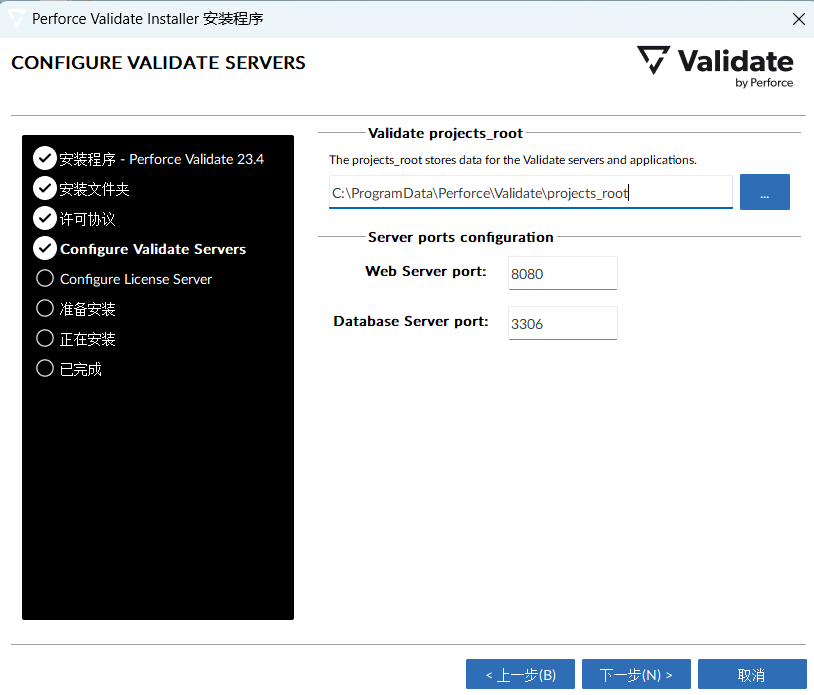
Task: Proceed with the 下一步(N) button
Action: pyautogui.click(x=636, y=675)
